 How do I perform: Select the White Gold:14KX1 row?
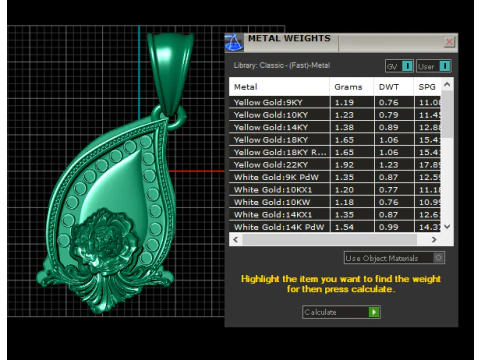335,215
